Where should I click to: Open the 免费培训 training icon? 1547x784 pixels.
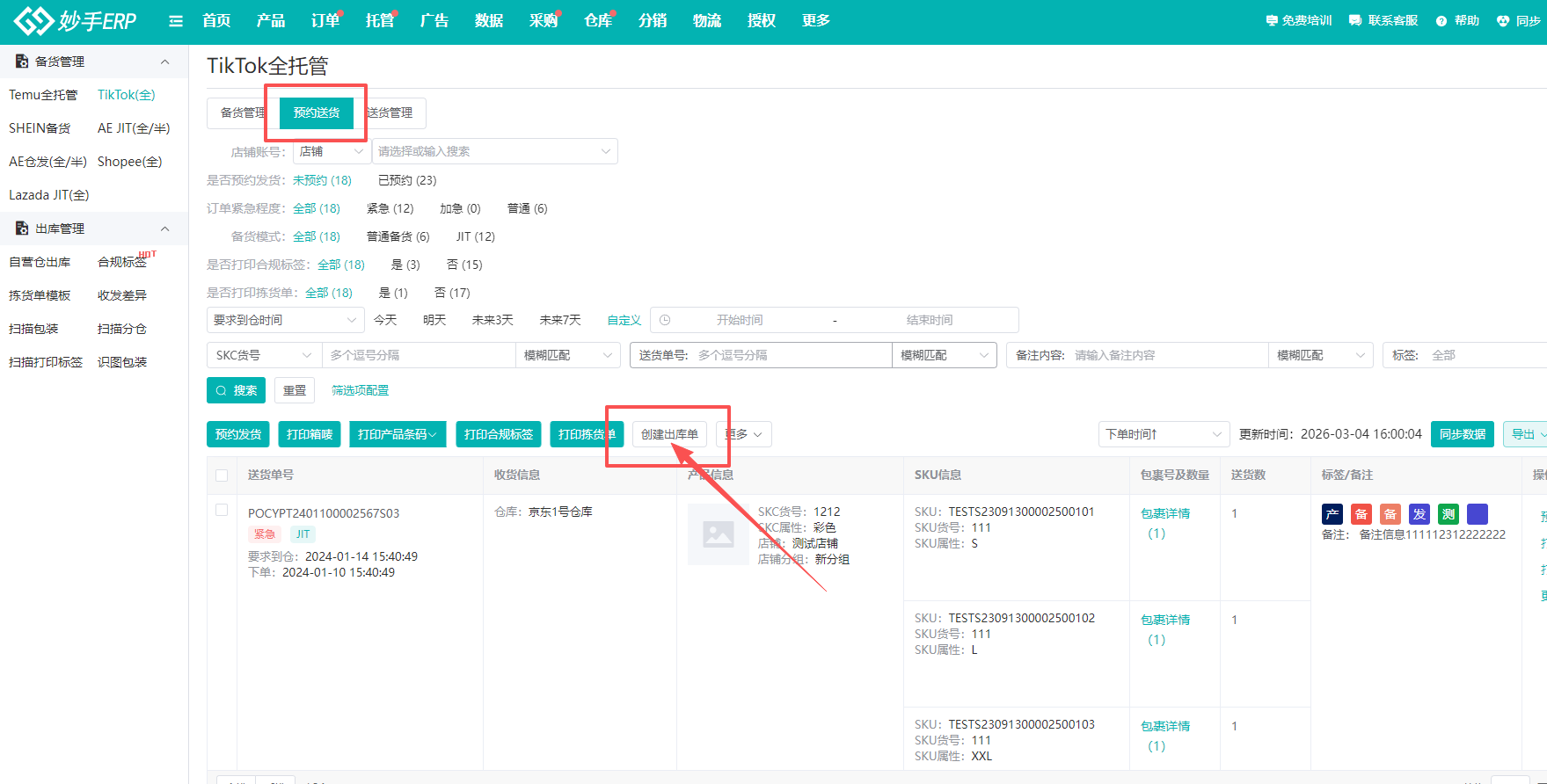[x=1272, y=21]
